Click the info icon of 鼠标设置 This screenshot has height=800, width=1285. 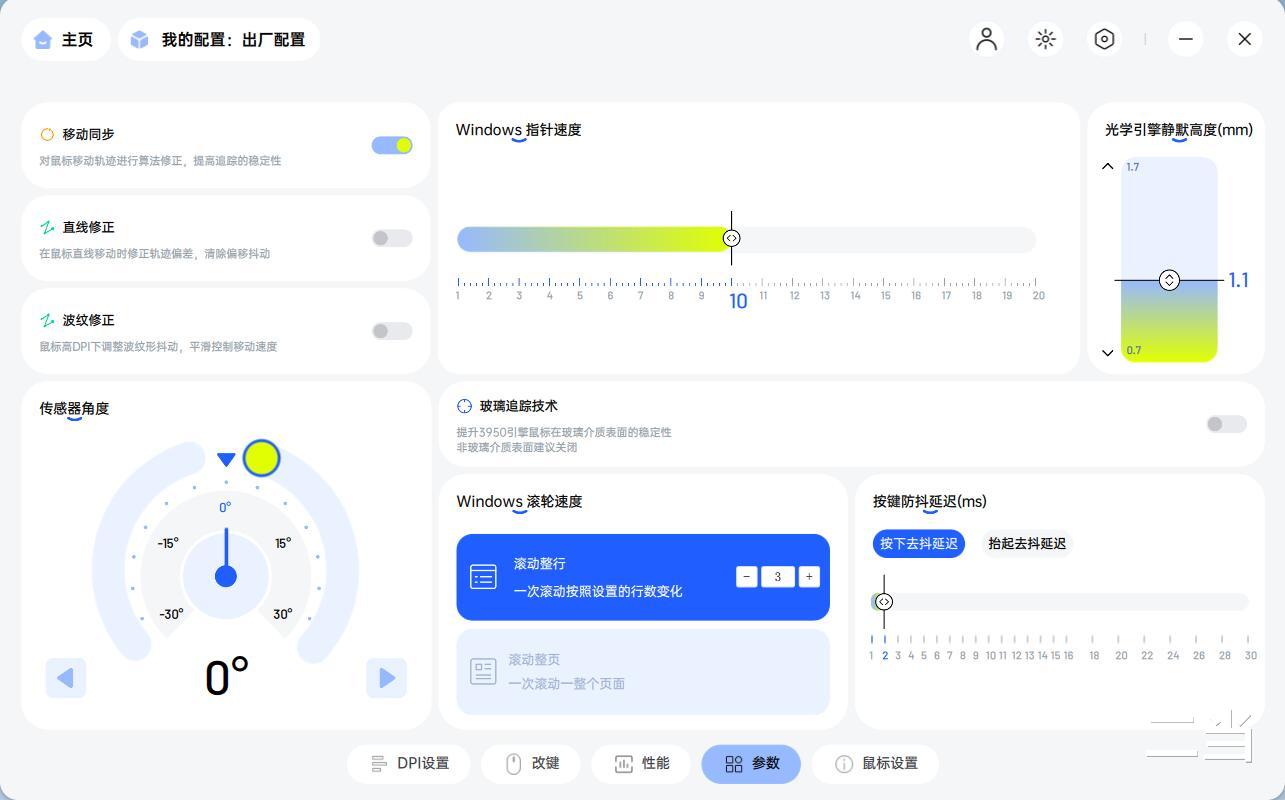pyautogui.click(x=844, y=764)
